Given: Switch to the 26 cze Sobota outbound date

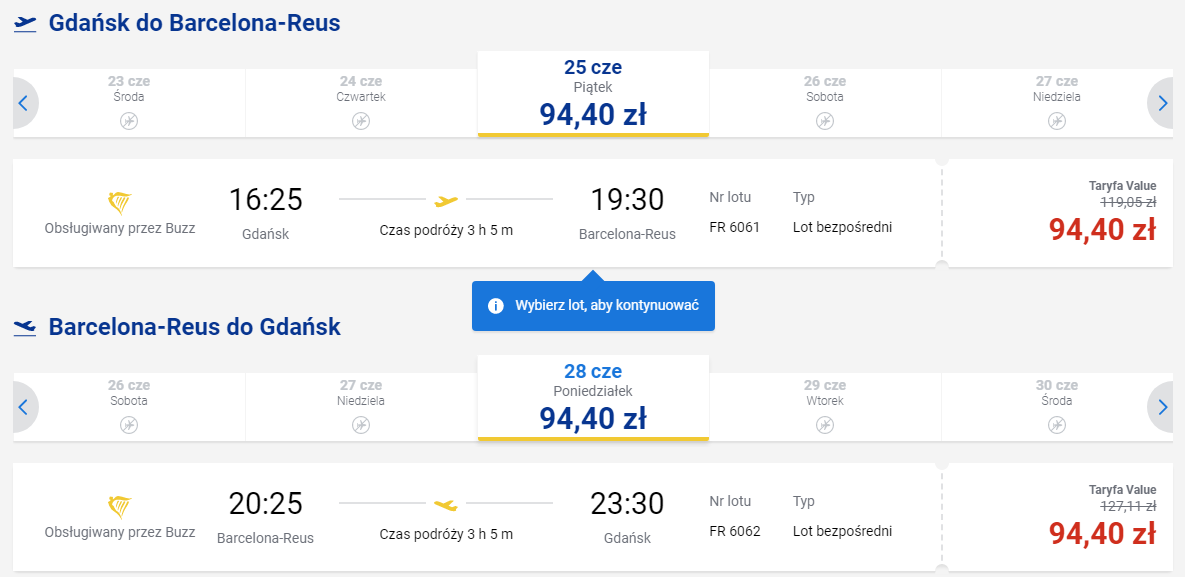Looking at the screenshot, I should 825,103.
